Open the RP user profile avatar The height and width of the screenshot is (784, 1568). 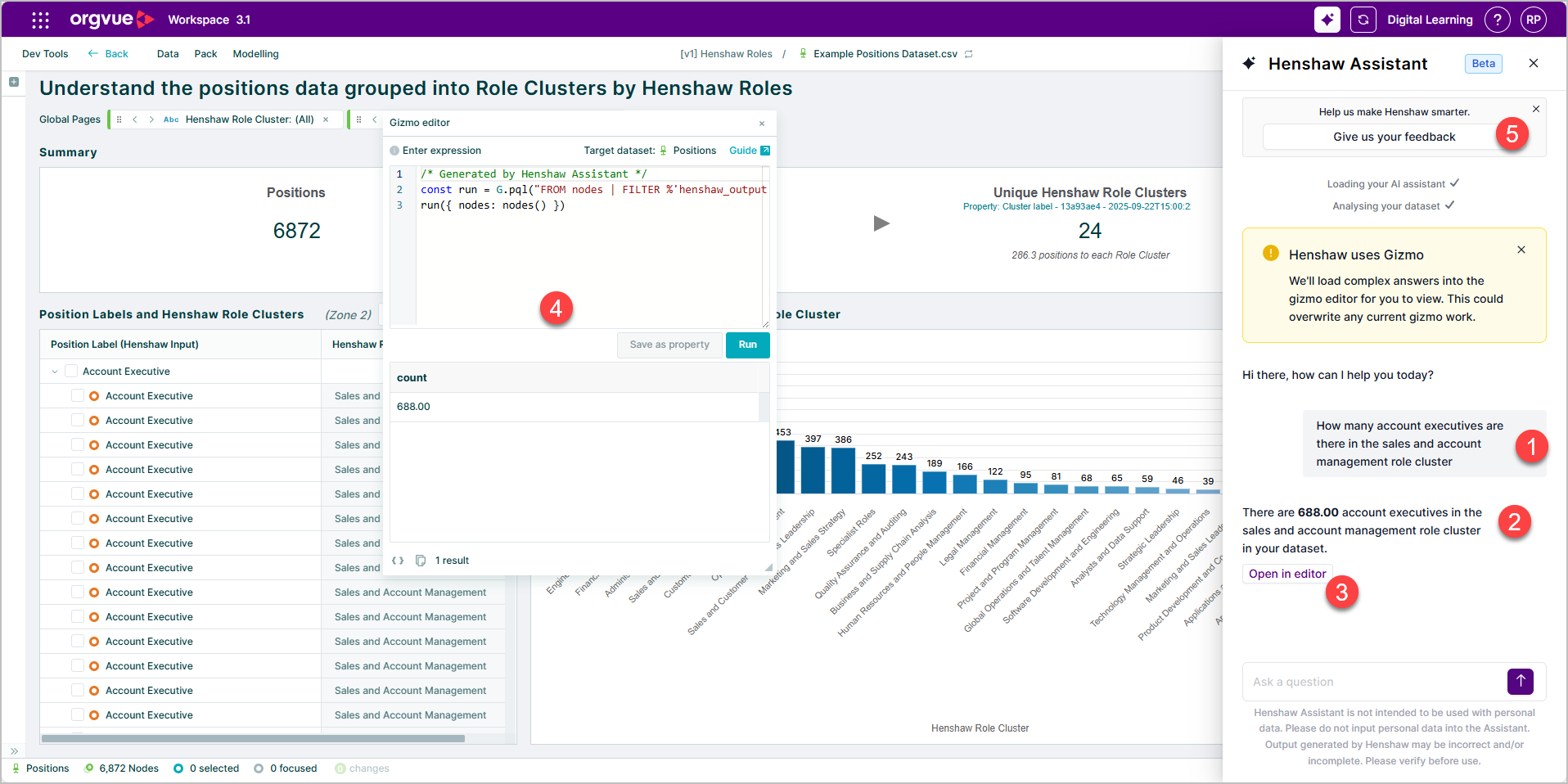pos(1534,20)
